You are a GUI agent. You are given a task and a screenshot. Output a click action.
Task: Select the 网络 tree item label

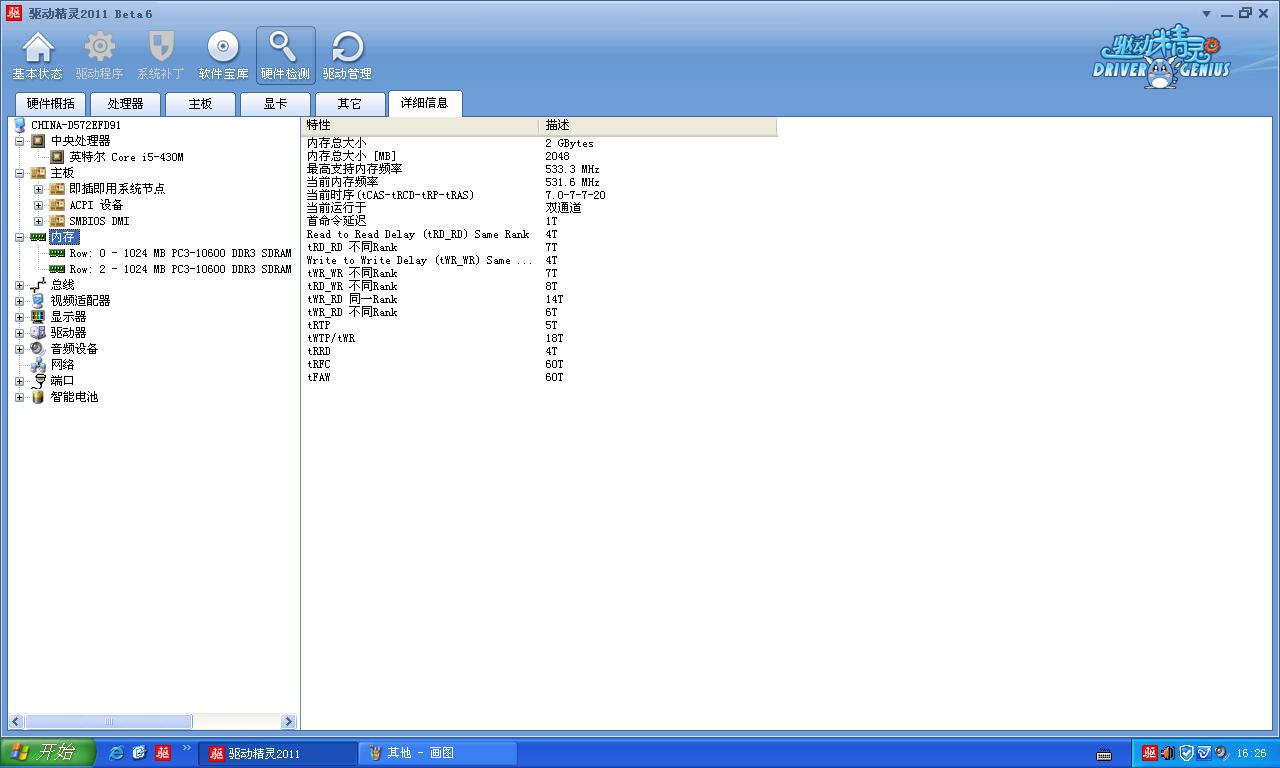point(62,365)
